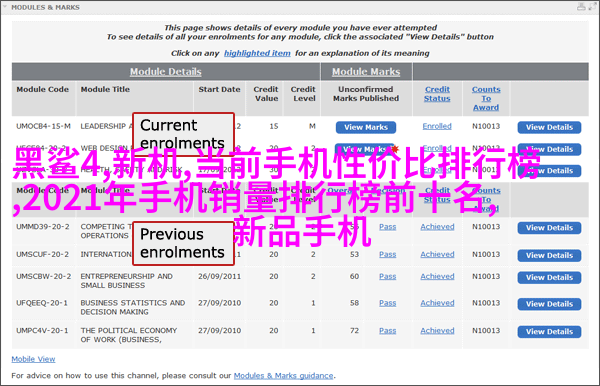The width and height of the screenshot is (600, 386).
Task: Open the Pass link for UMMD39-20-2
Action: coord(388,227)
